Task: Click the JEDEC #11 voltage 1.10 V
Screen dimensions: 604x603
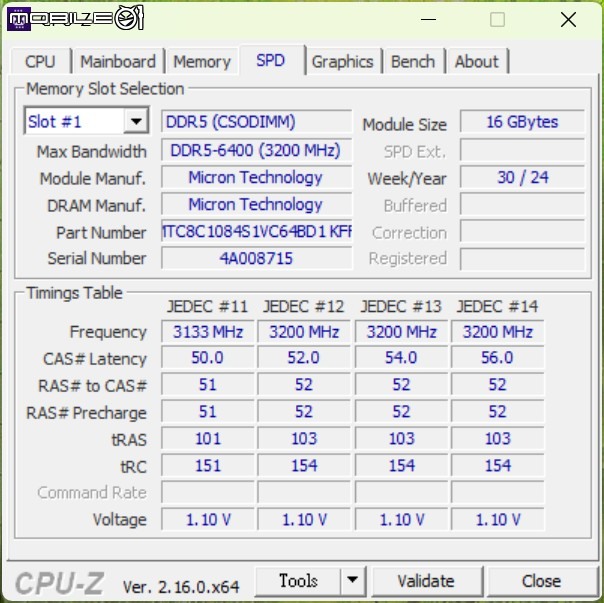Action: (x=208, y=519)
